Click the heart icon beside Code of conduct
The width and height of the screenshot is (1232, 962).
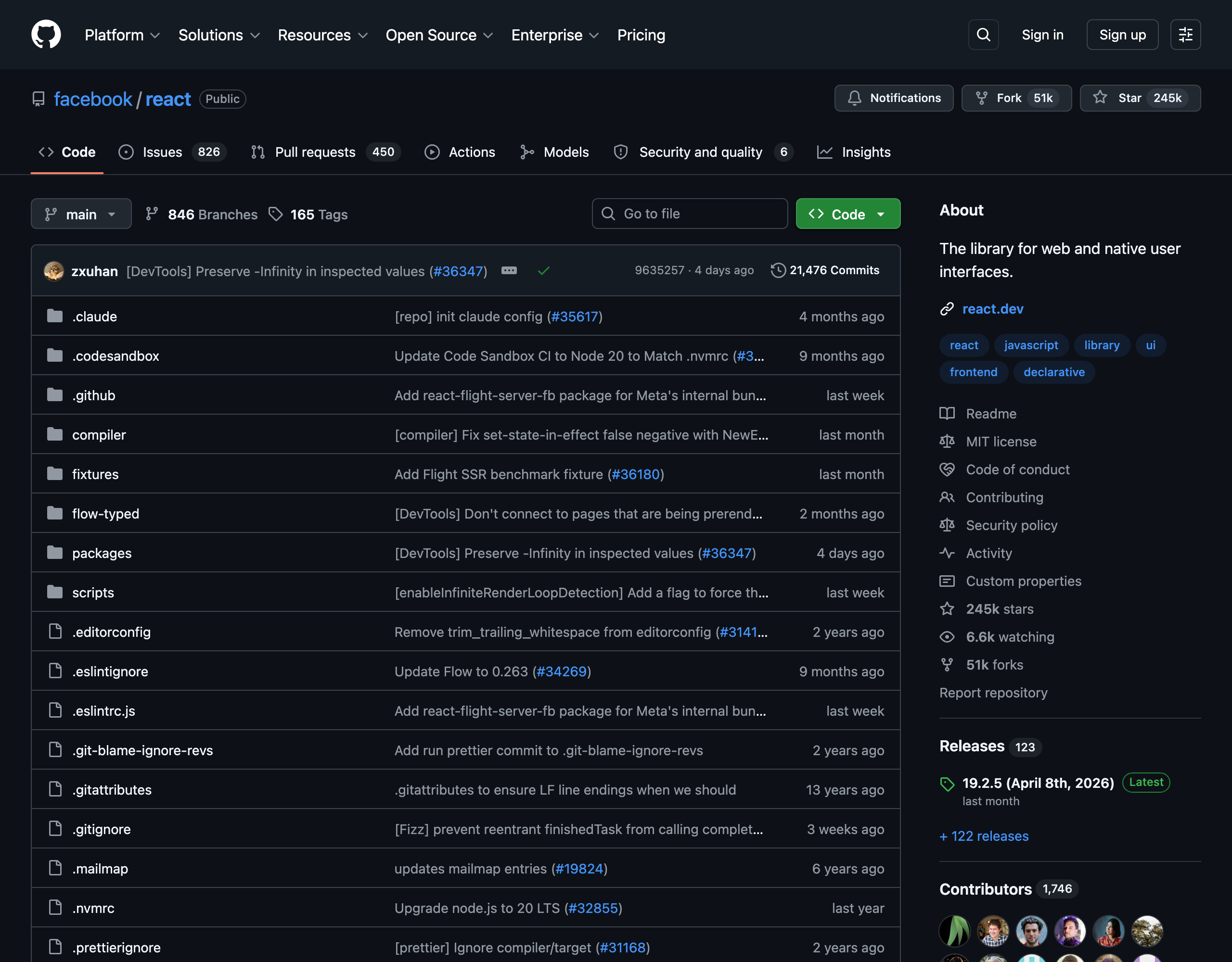tap(947, 469)
